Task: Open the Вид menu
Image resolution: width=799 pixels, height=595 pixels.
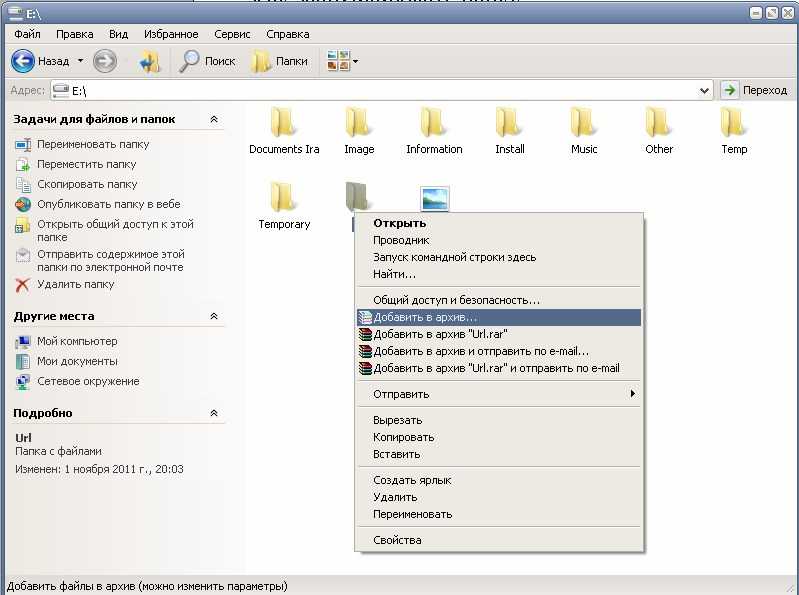Action: point(118,34)
